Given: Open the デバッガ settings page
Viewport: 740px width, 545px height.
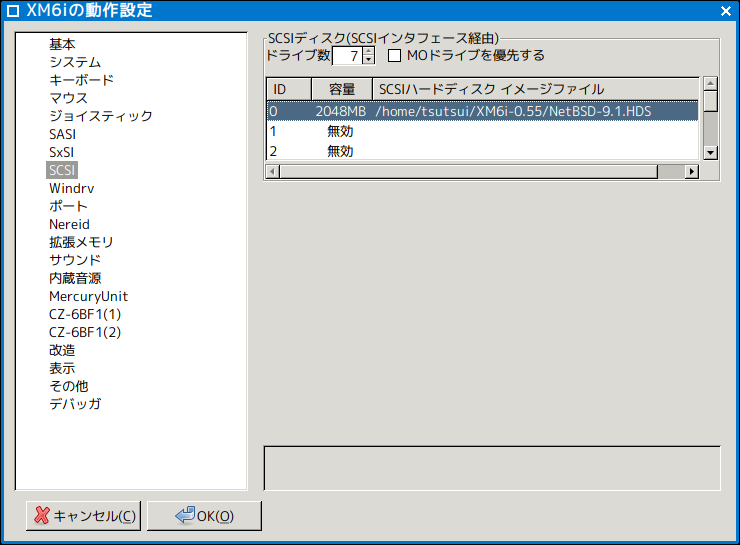Looking at the screenshot, I should [x=75, y=404].
